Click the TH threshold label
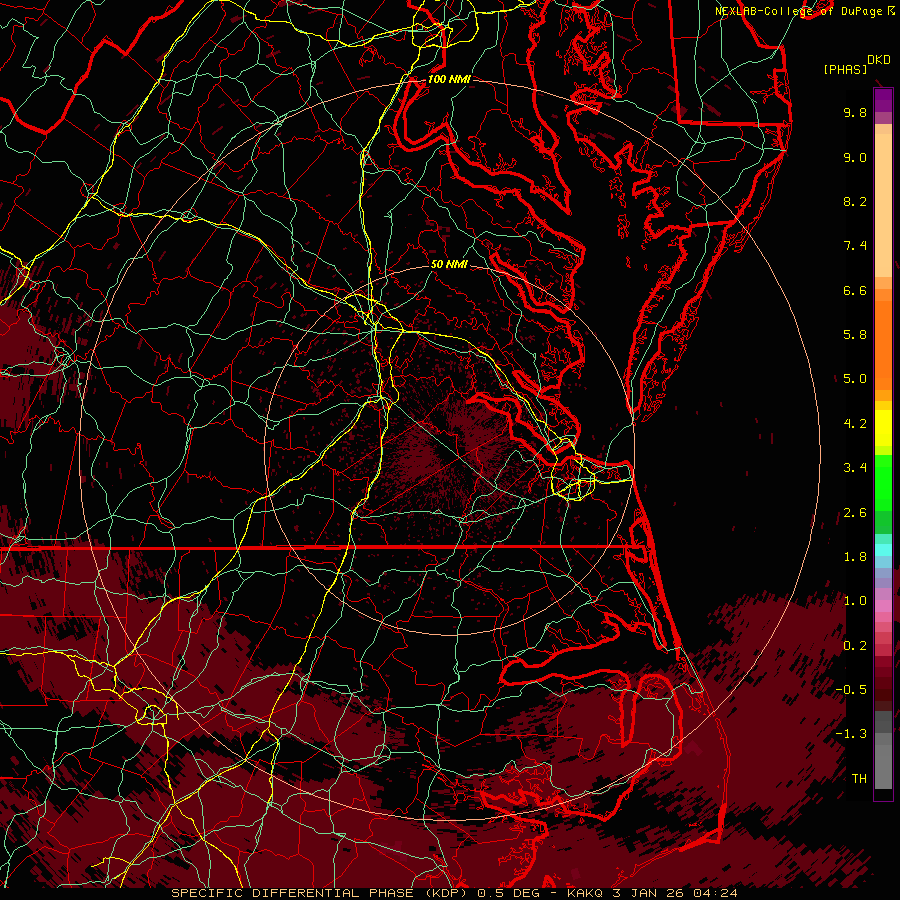The height and width of the screenshot is (900, 900). [x=859, y=779]
